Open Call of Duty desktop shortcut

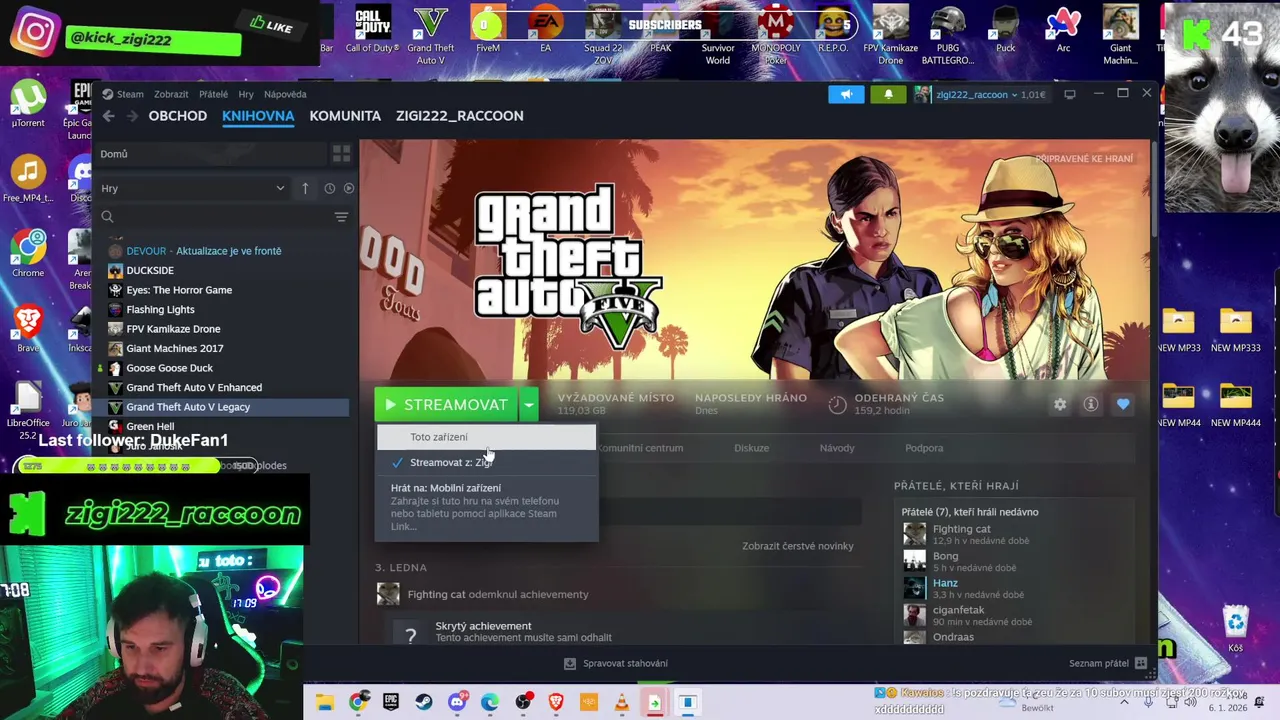pos(372,30)
